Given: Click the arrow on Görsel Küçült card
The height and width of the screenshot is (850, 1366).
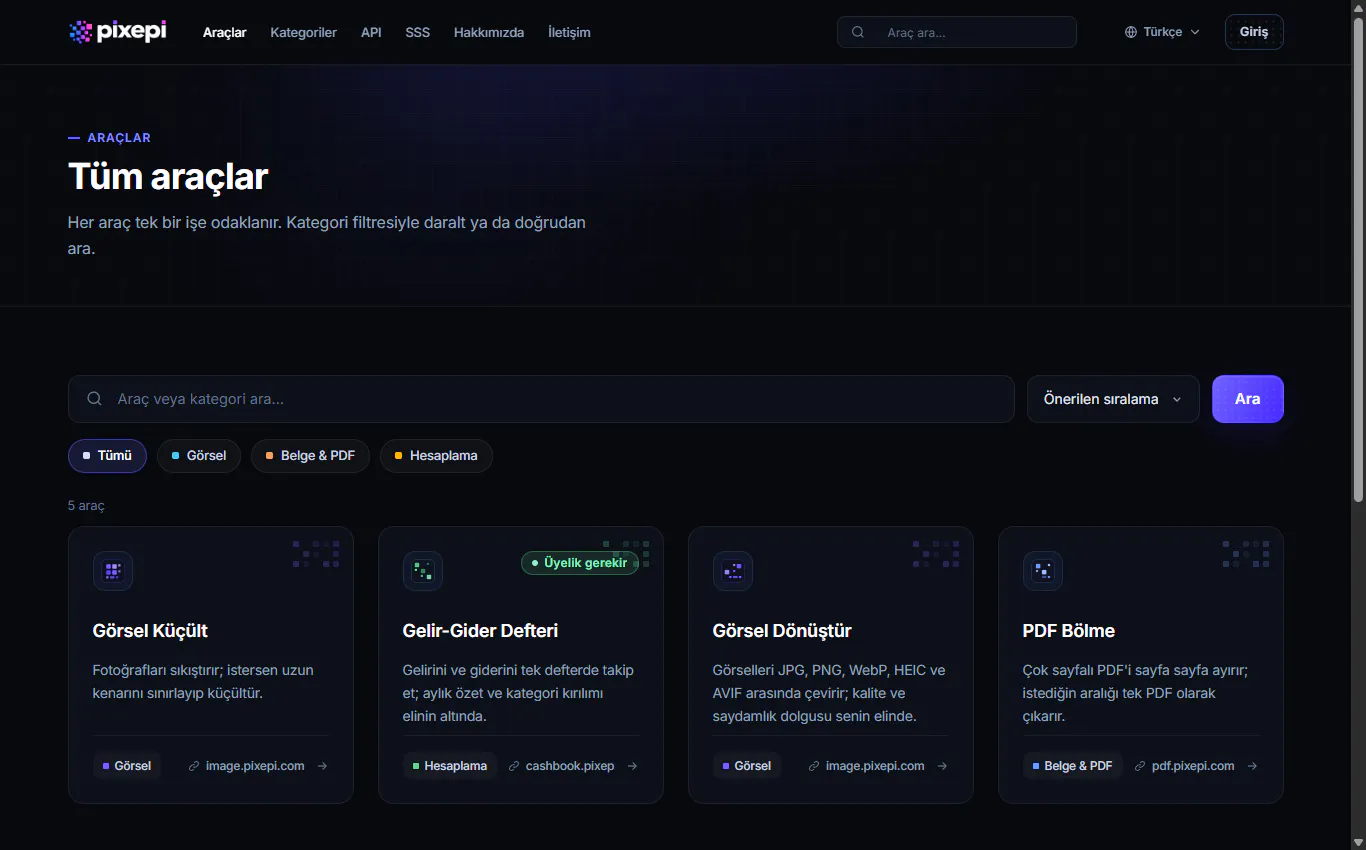Looking at the screenshot, I should (x=322, y=766).
